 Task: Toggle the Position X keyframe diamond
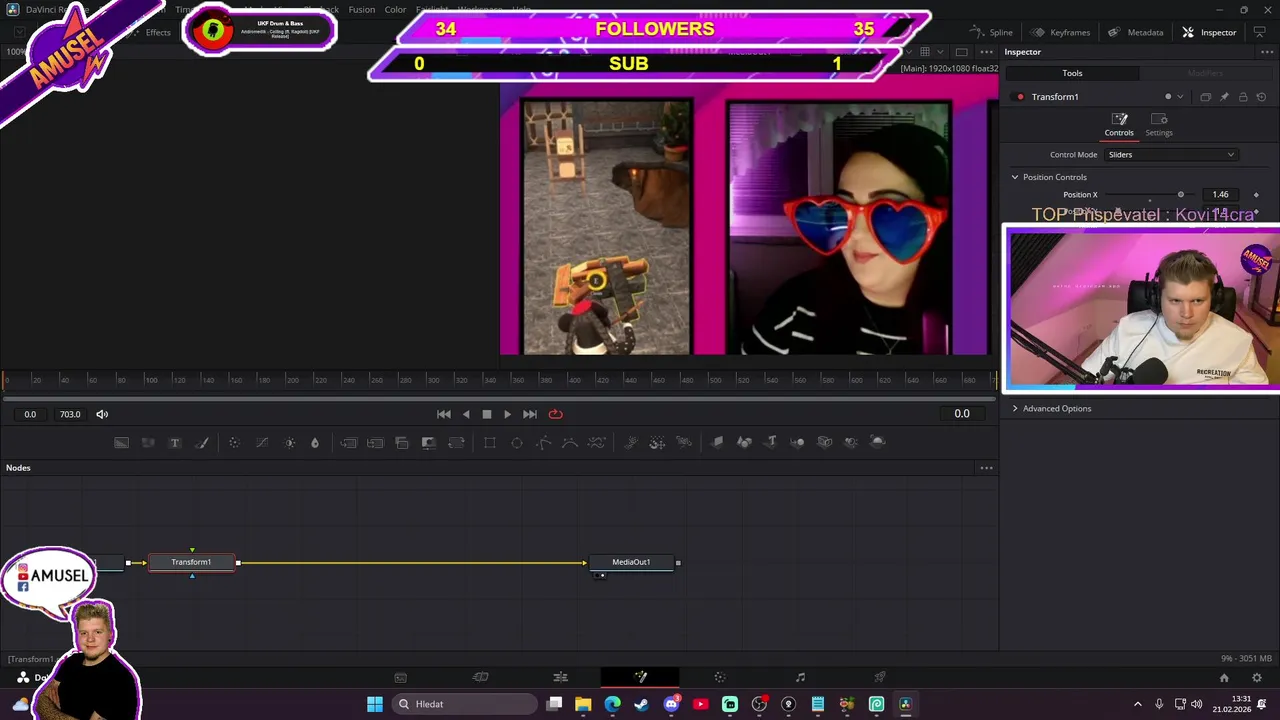click(1256, 195)
